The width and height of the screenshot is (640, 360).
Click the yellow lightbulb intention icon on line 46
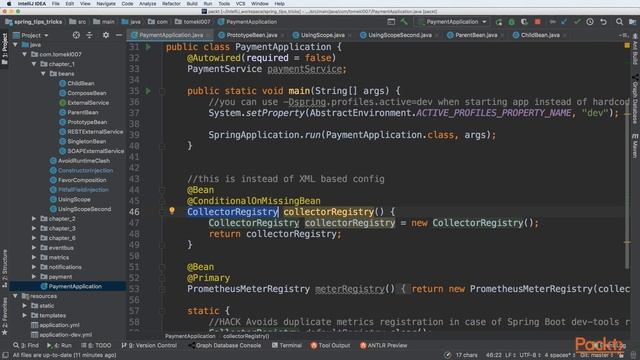tap(172, 211)
